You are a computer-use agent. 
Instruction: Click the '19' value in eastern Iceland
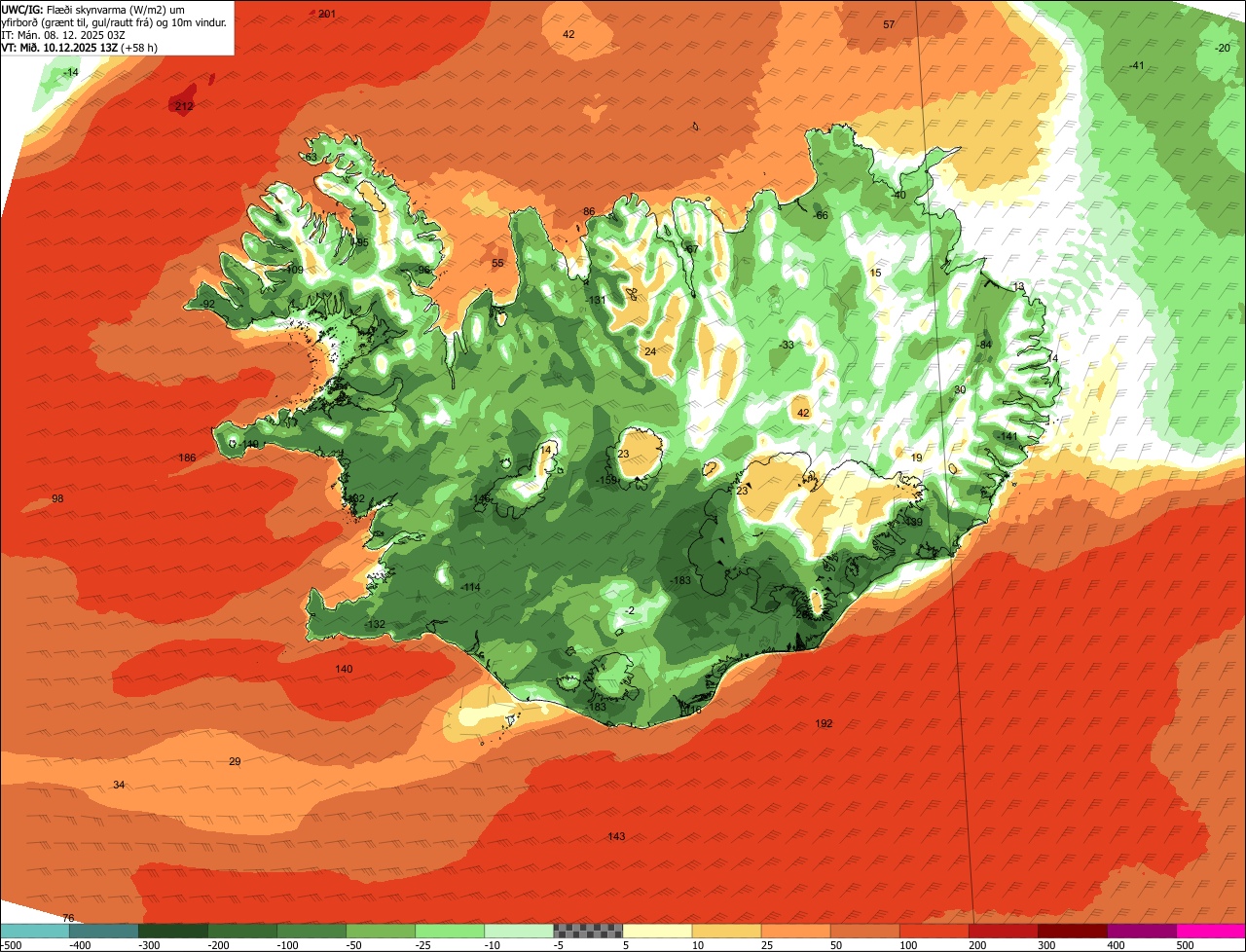[x=916, y=458]
